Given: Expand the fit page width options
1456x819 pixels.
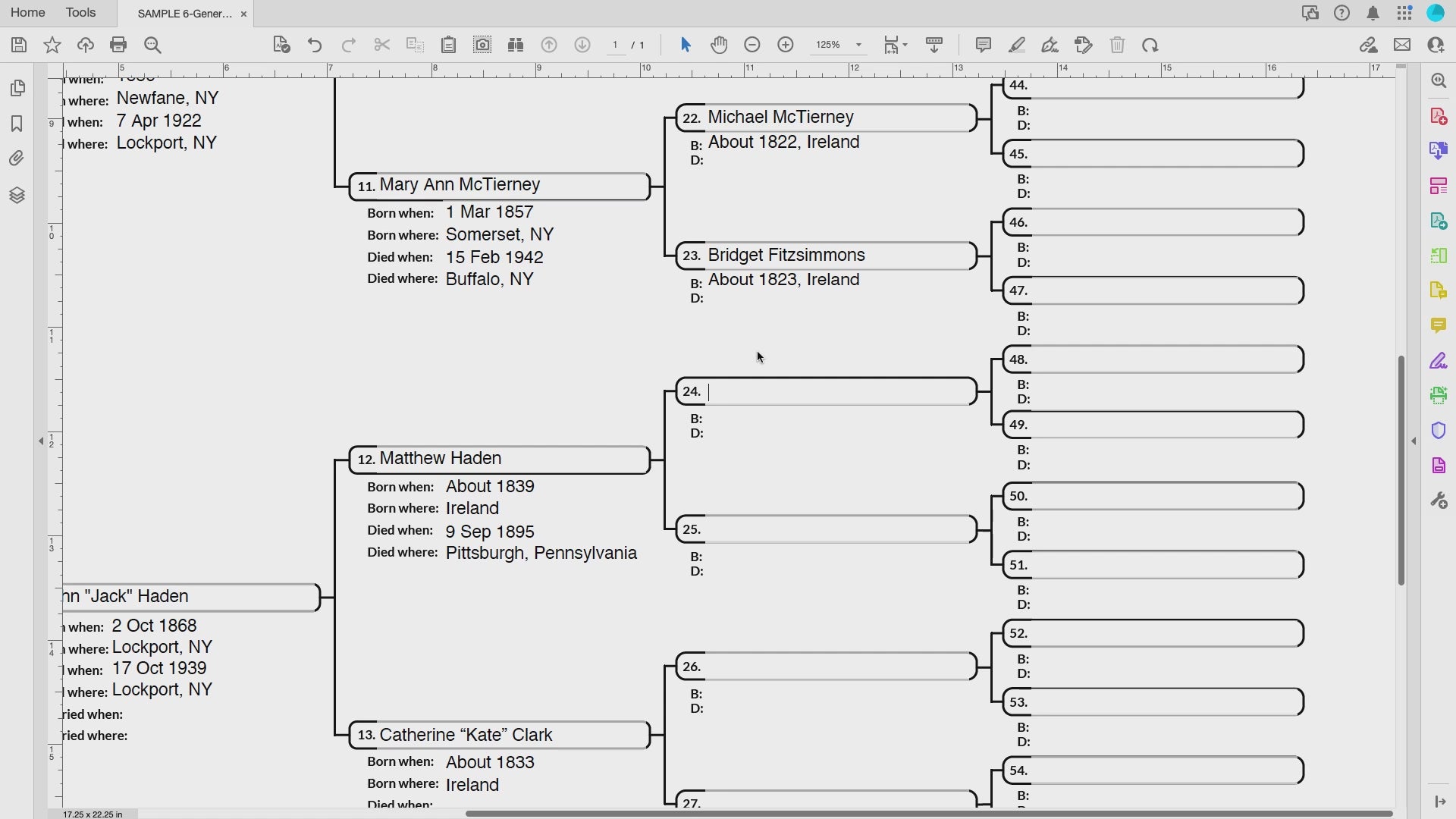Looking at the screenshot, I should [905, 45].
